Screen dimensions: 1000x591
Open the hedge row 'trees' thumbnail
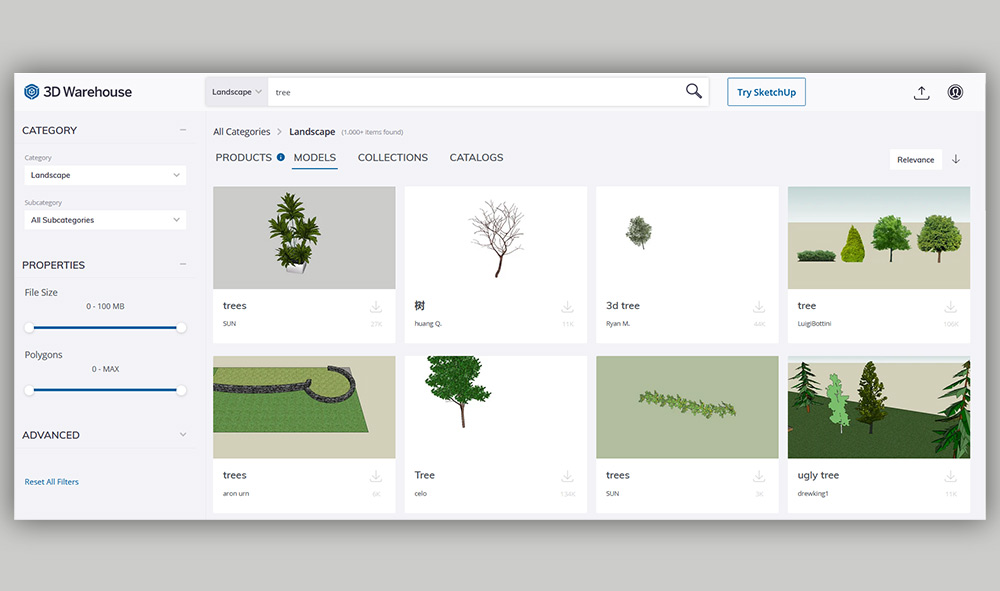[687, 407]
